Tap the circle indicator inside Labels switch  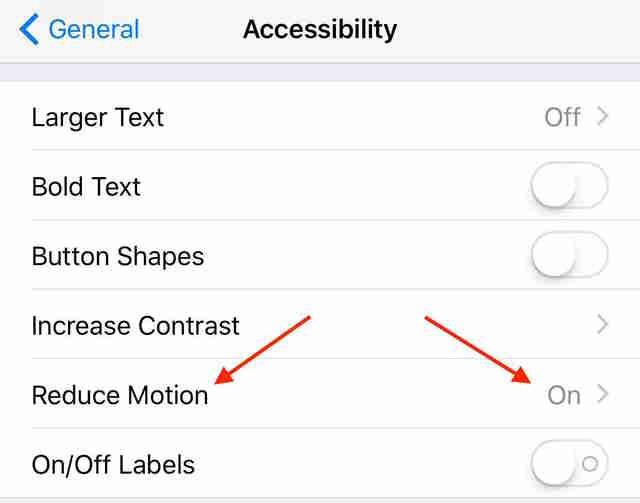590,464
